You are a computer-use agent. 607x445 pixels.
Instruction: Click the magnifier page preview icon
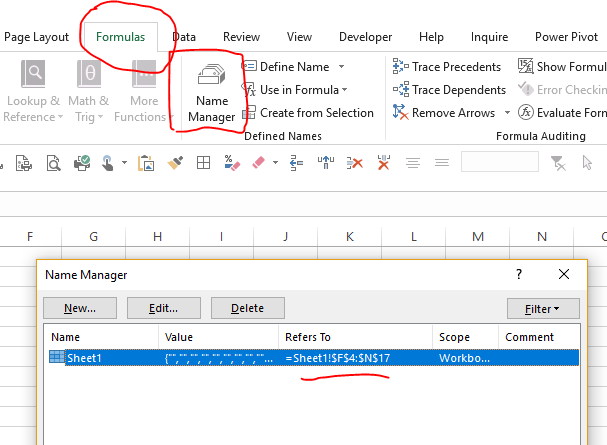53,163
